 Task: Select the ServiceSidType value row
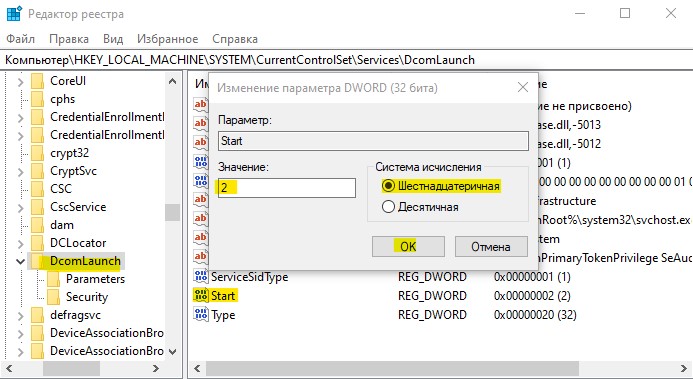coord(250,277)
